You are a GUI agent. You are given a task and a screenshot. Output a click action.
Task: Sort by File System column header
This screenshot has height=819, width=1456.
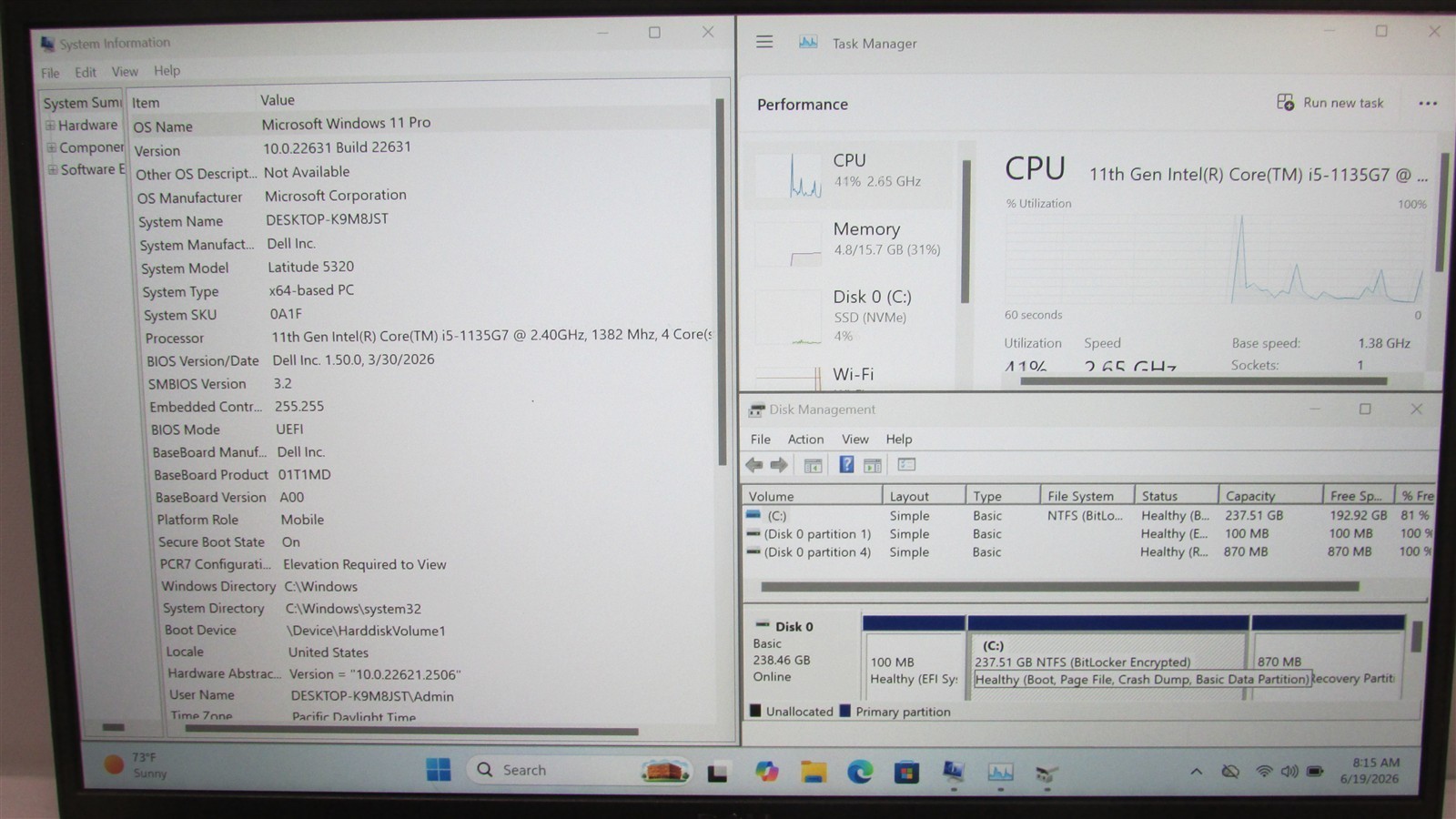1087,496
